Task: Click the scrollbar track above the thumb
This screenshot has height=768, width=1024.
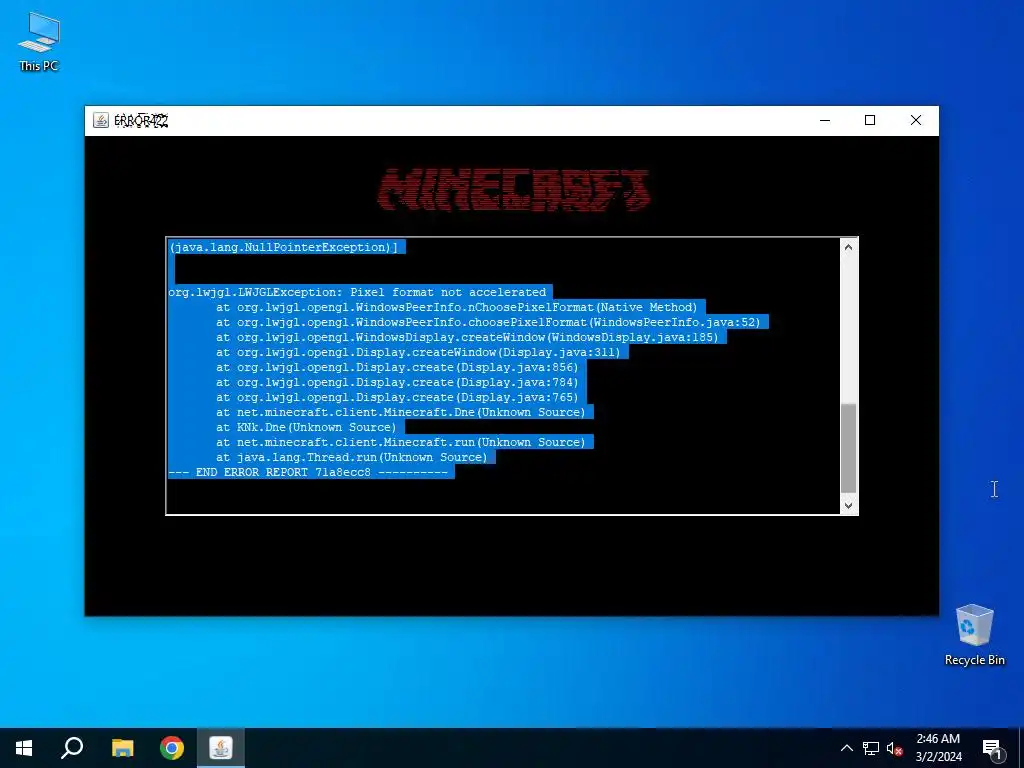Action: [x=848, y=328]
